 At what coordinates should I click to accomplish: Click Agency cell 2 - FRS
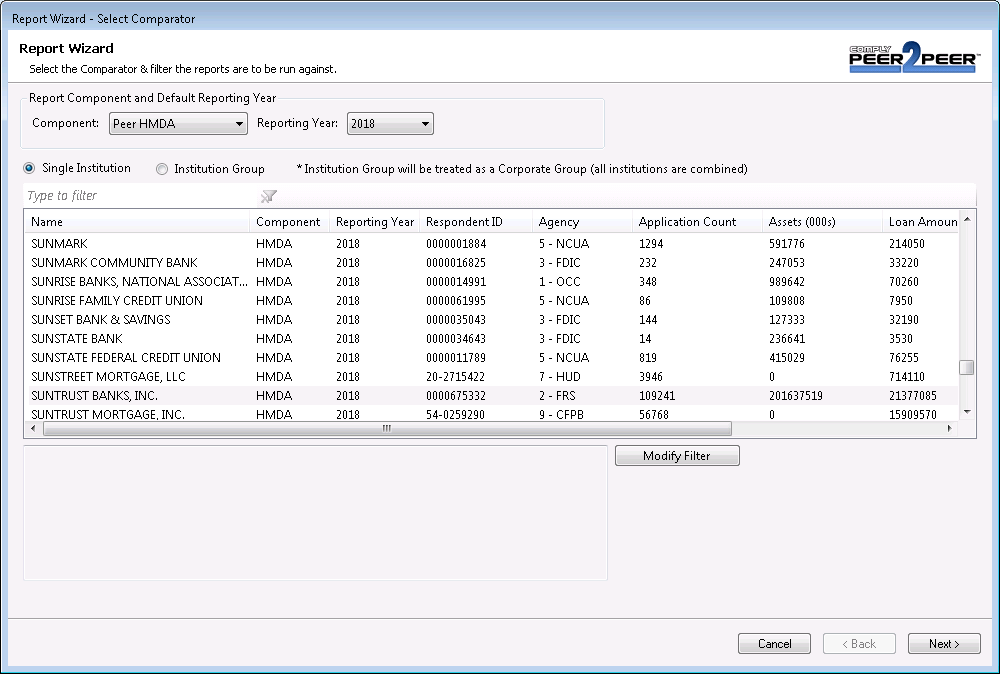click(x=557, y=396)
